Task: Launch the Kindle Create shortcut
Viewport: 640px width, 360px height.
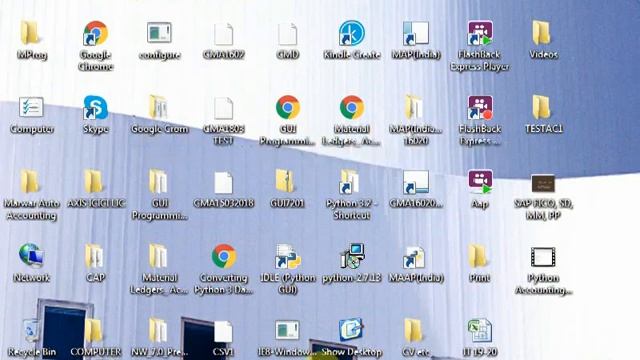Action: (x=351, y=33)
